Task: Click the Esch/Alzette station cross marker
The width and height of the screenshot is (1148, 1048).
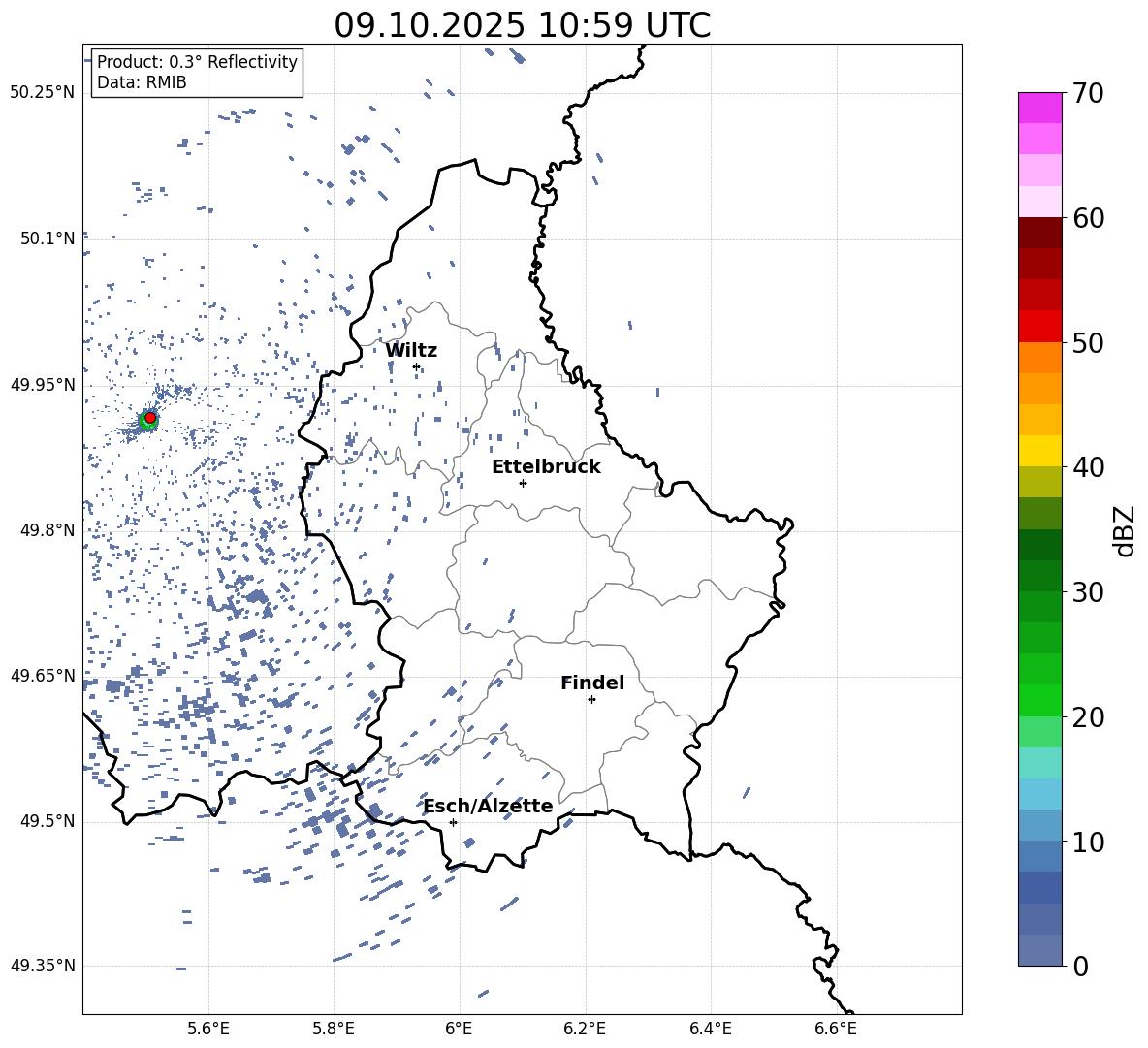Action: click(453, 822)
